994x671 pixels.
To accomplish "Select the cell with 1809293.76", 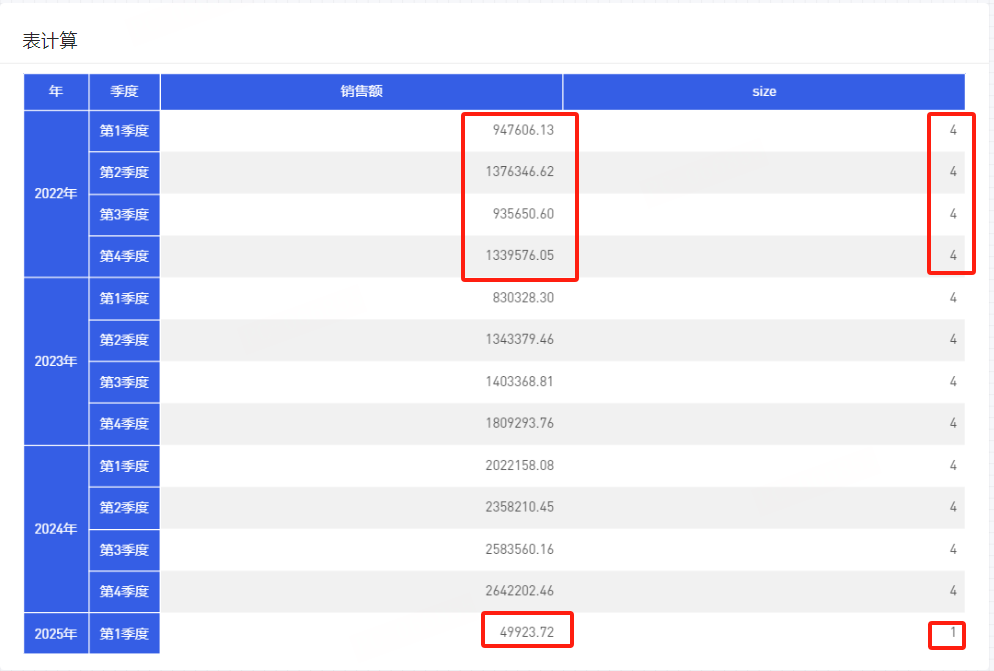I will (x=518, y=423).
